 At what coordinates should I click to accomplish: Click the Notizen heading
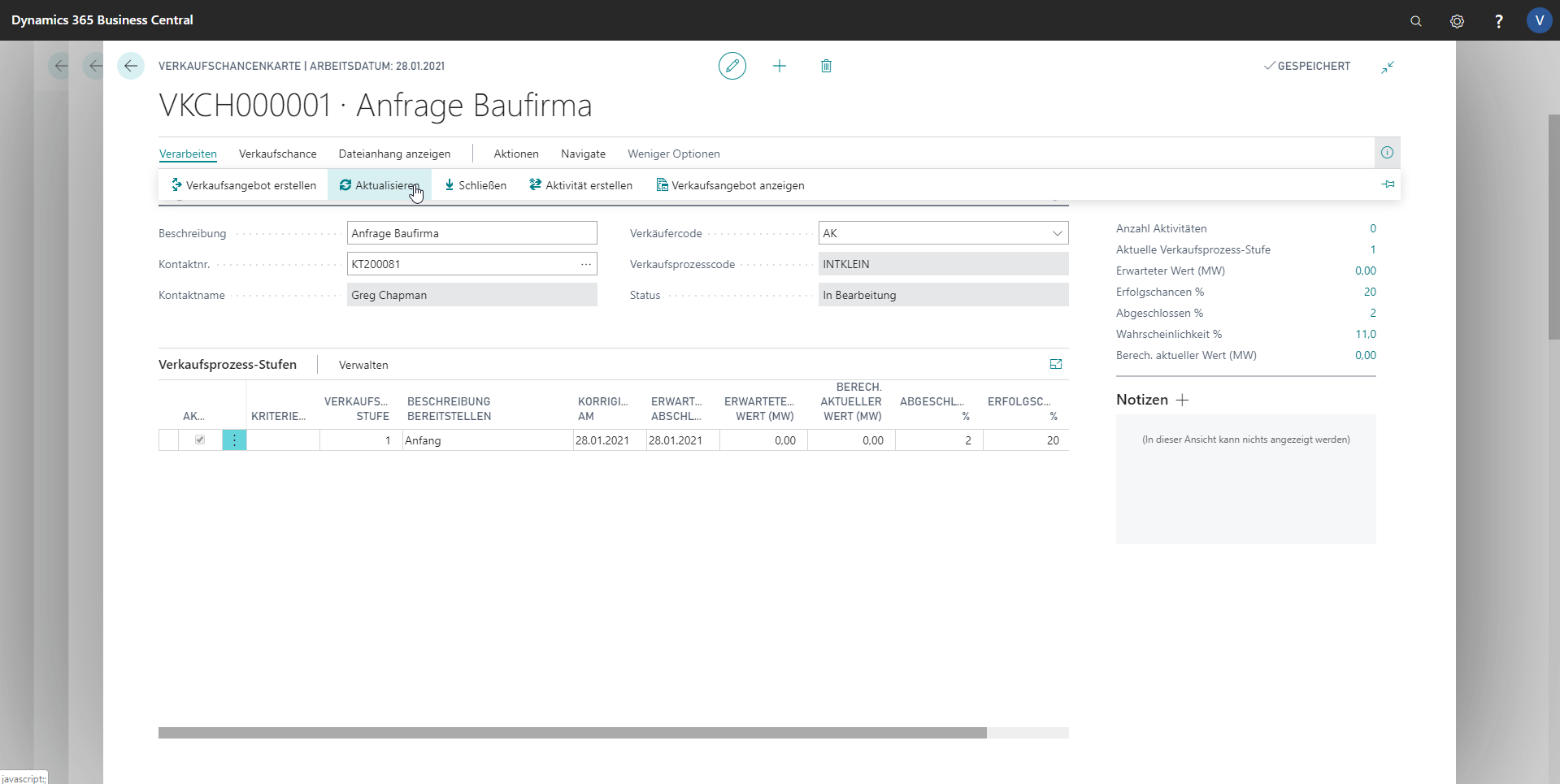[x=1142, y=400]
